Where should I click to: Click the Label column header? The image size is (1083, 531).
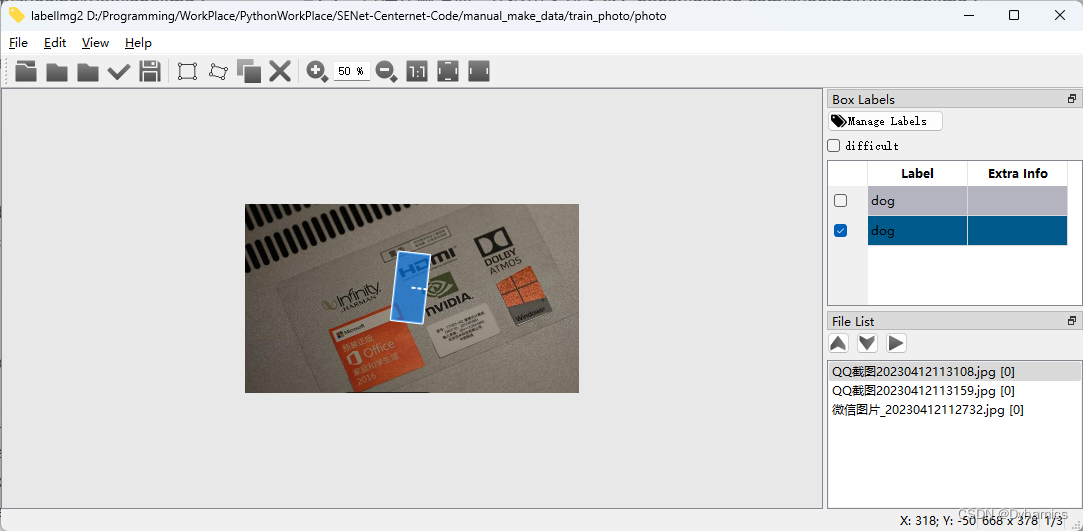[x=917, y=173]
